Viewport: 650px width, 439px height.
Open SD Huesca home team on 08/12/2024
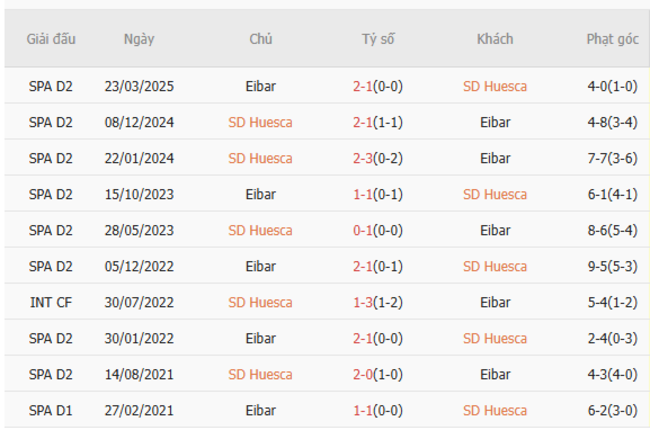[260, 122]
